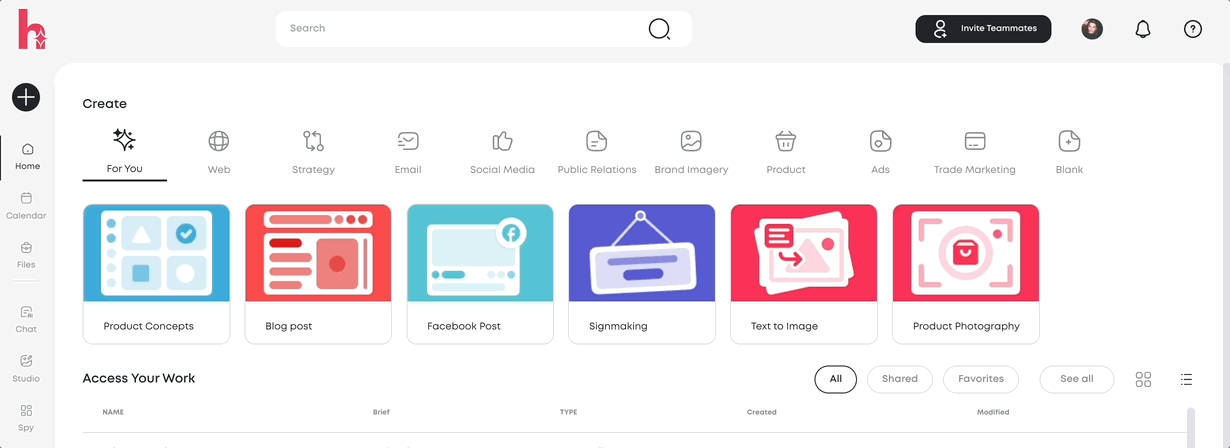Open Chat from sidebar
Viewport: 1230px width, 448px height.
click(x=27, y=319)
